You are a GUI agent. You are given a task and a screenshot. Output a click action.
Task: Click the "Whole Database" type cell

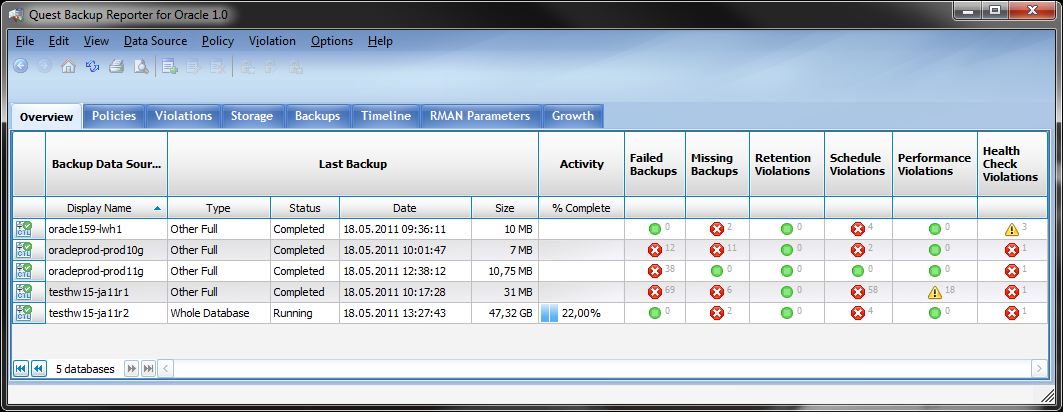point(218,313)
